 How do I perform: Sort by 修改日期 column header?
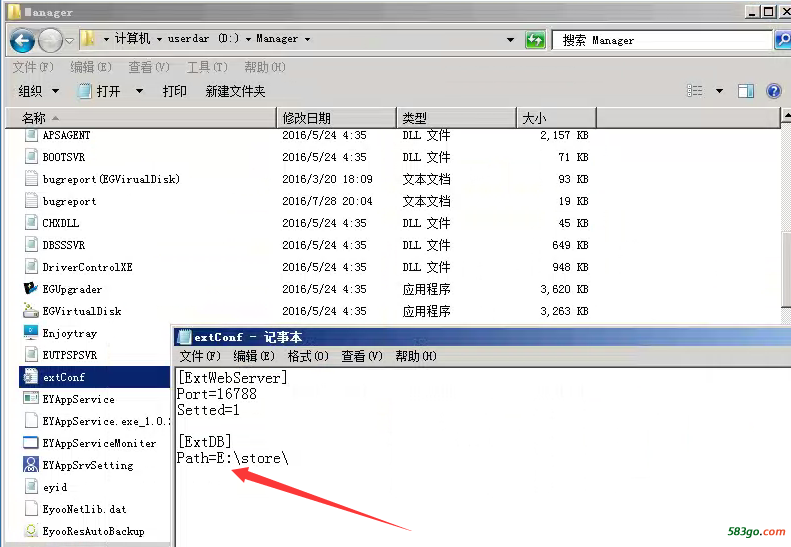(x=336, y=118)
